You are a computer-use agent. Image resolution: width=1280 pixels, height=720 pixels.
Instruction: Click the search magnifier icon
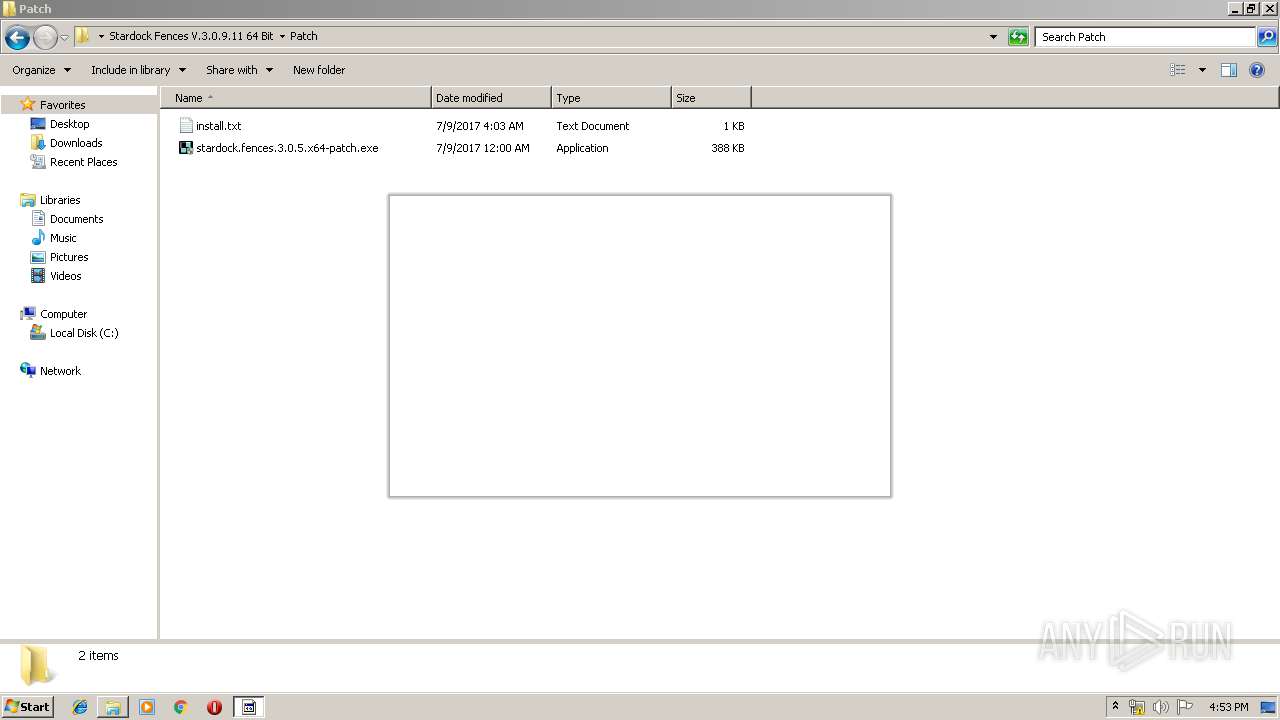click(1267, 37)
